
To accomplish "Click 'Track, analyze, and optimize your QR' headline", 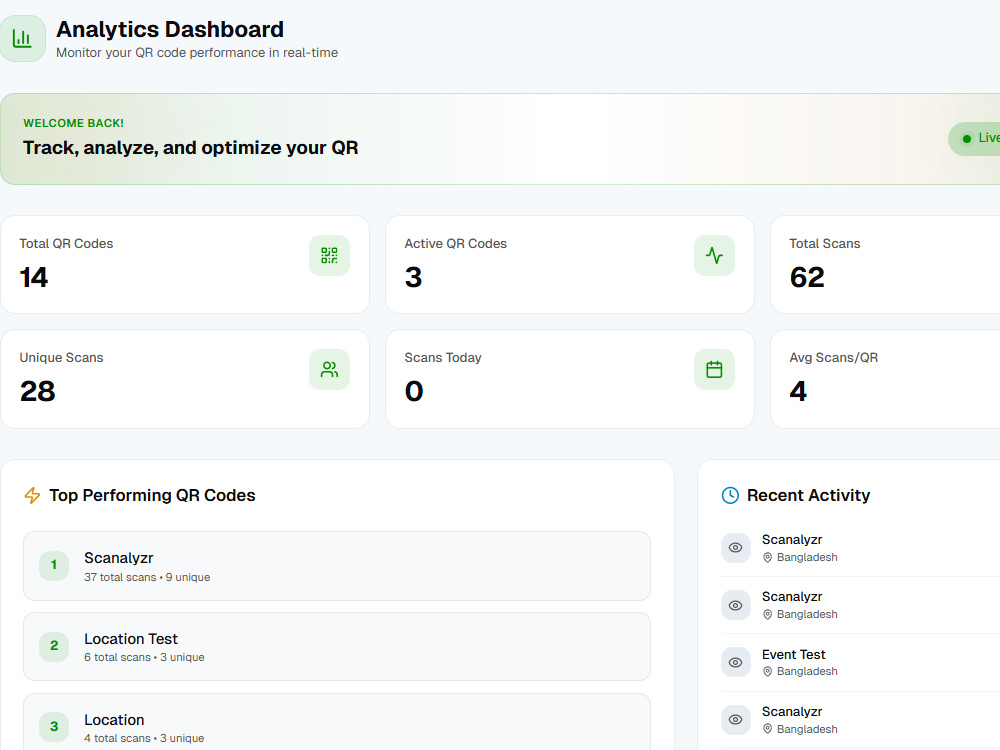I will [191, 148].
